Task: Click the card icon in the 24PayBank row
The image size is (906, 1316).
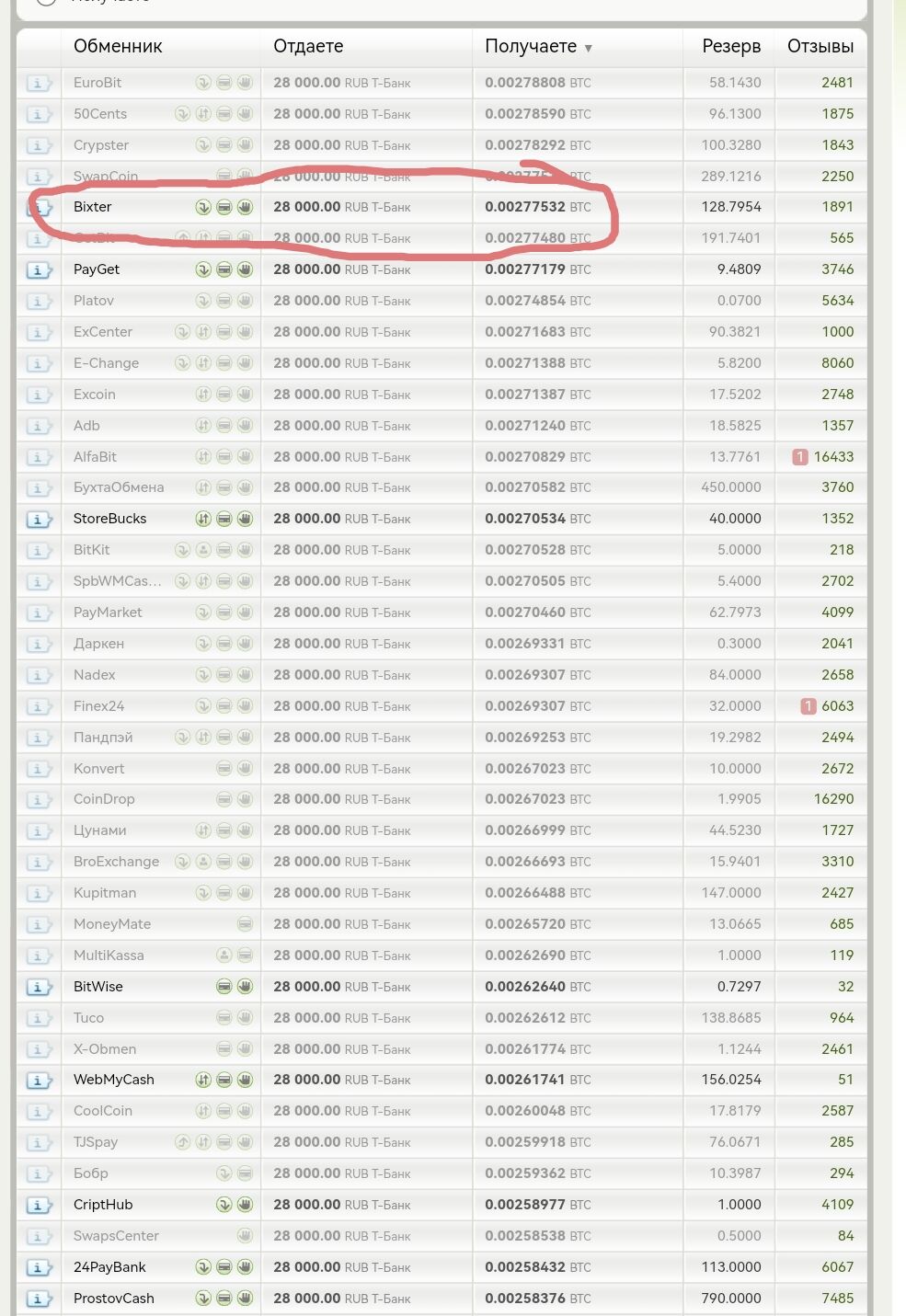Action: (x=224, y=1267)
